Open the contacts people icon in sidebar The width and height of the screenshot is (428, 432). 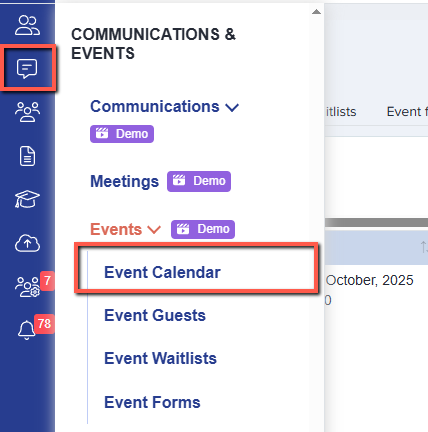pyautogui.click(x=27, y=25)
